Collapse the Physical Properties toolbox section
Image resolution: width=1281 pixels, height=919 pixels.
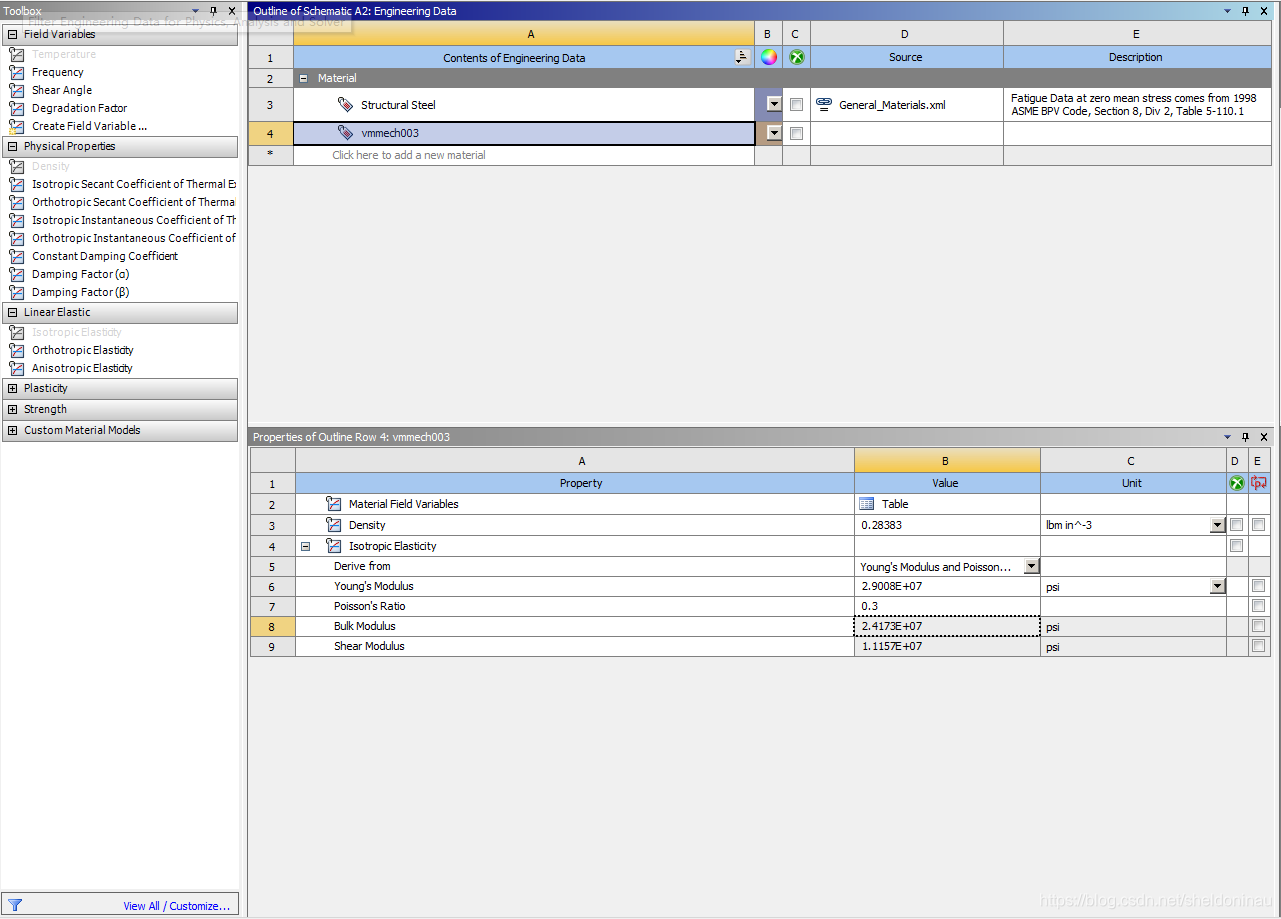(x=13, y=146)
